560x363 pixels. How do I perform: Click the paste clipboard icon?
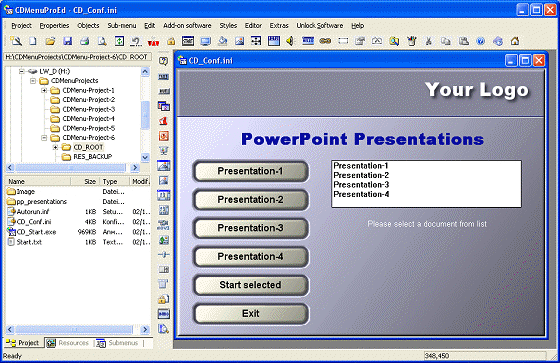click(x=464, y=41)
